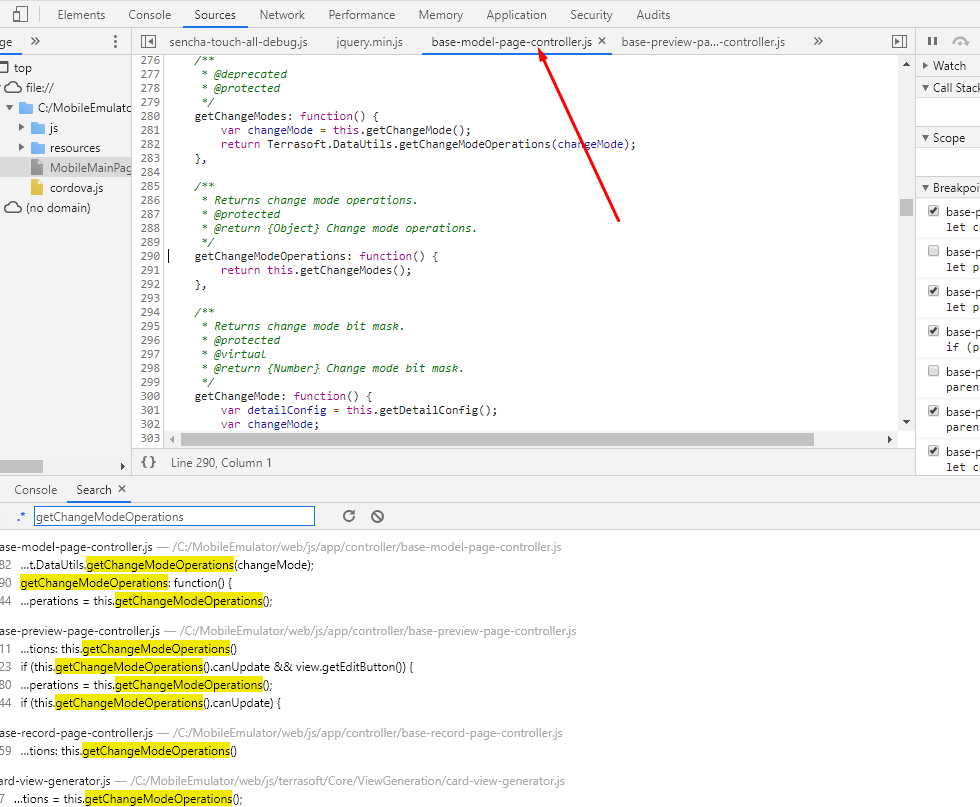Click the search query input field
The height and width of the screenshot is (807, 980).
point(174,516)
